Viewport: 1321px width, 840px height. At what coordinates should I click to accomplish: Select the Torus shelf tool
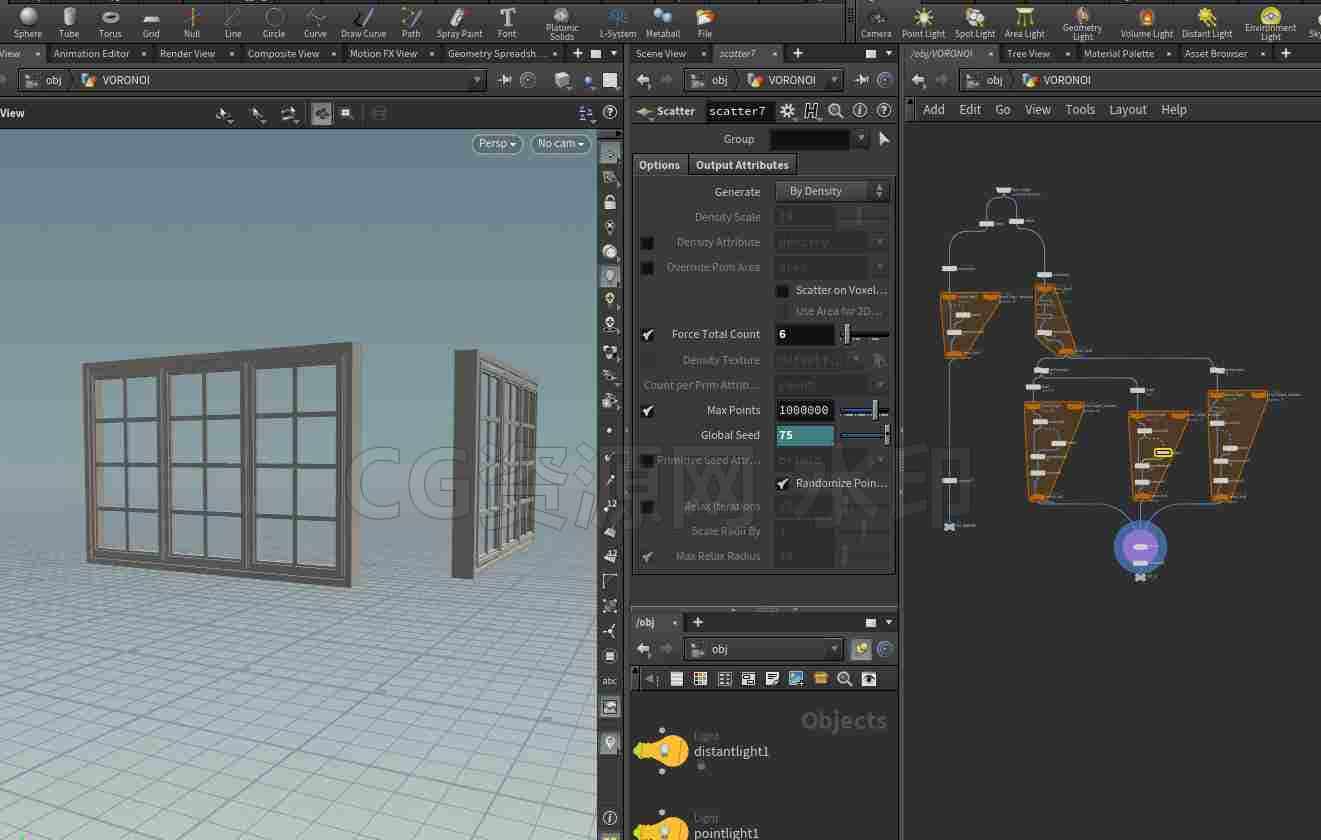(x=110, y=22)
